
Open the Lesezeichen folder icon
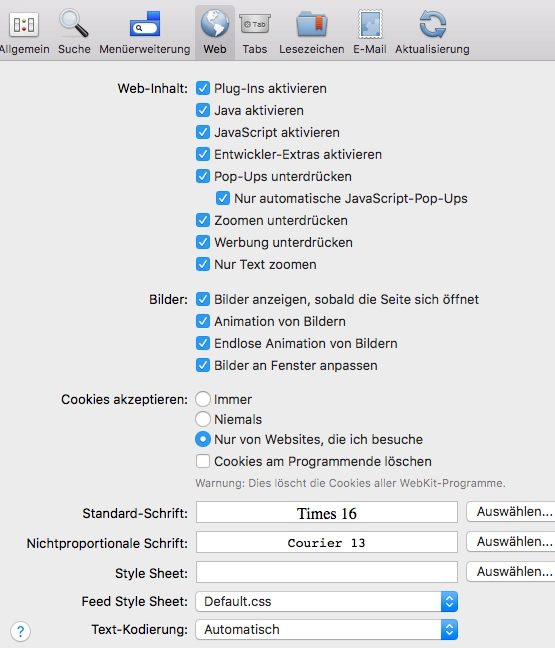point(312,24)
